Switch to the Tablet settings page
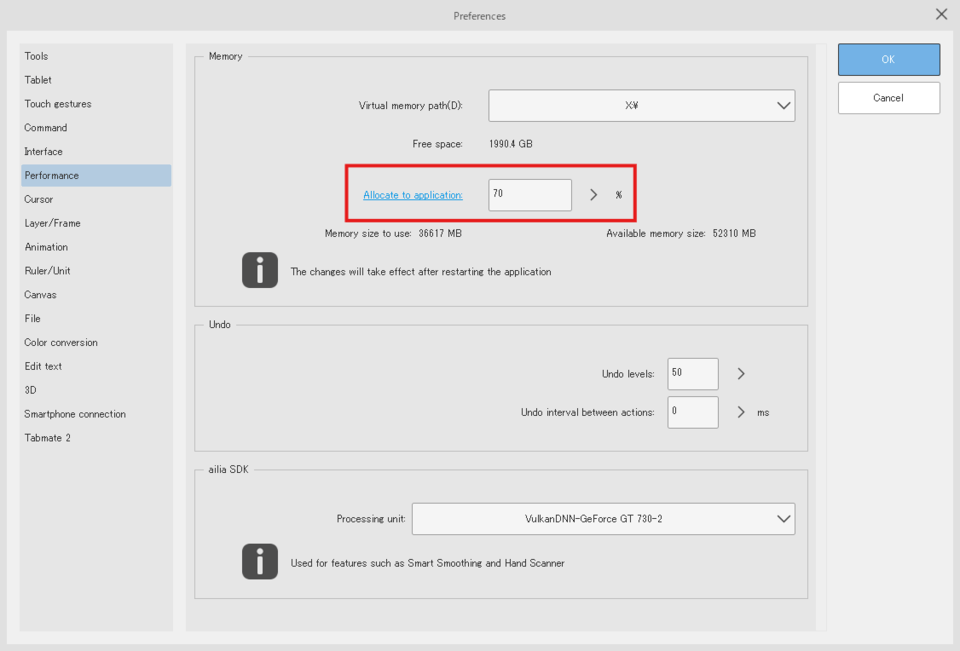This screenshot has height=651, width=960. 36,79
